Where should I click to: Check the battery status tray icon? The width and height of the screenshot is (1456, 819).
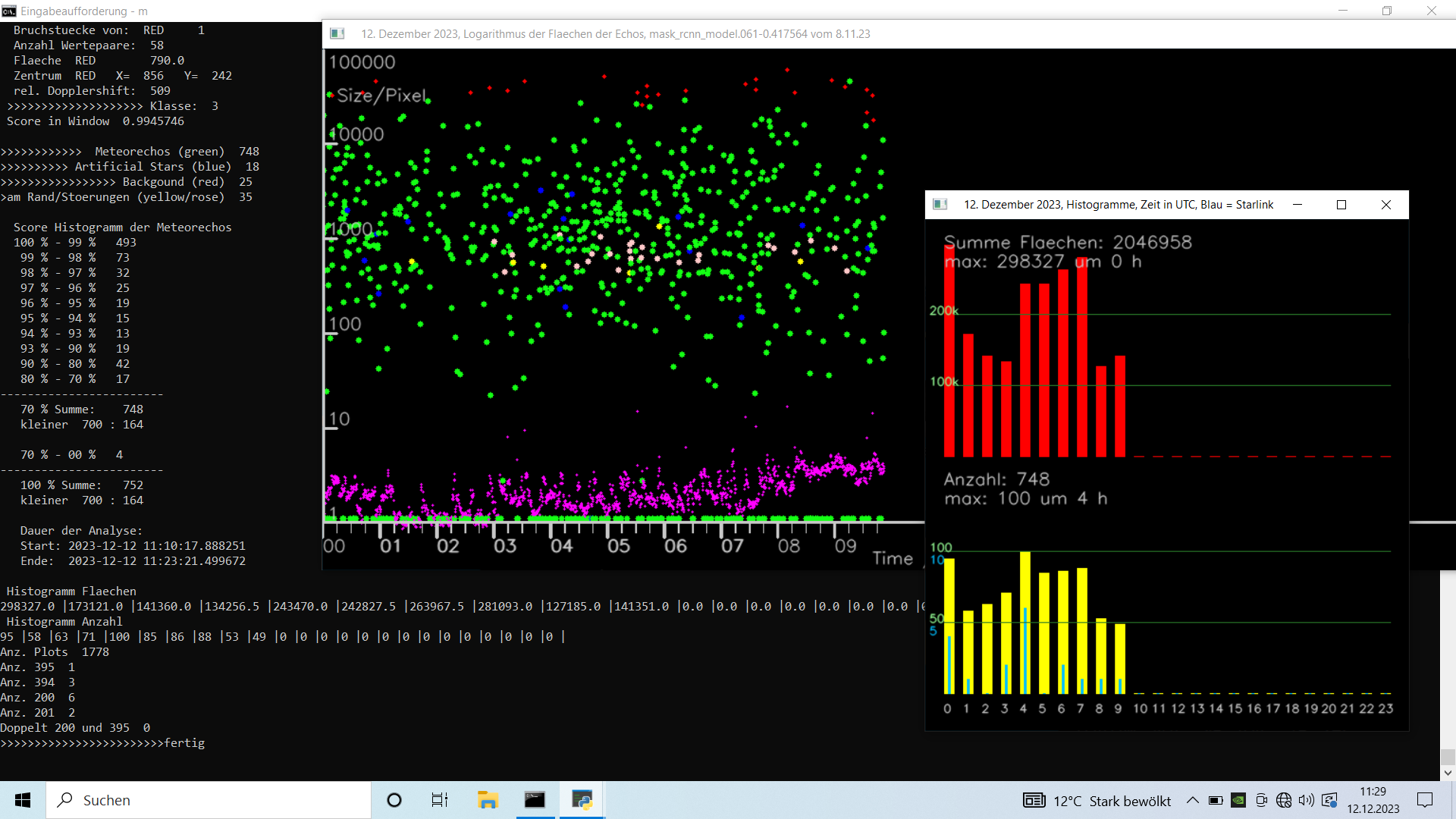pyautogui.click(x=1216, y=800)
